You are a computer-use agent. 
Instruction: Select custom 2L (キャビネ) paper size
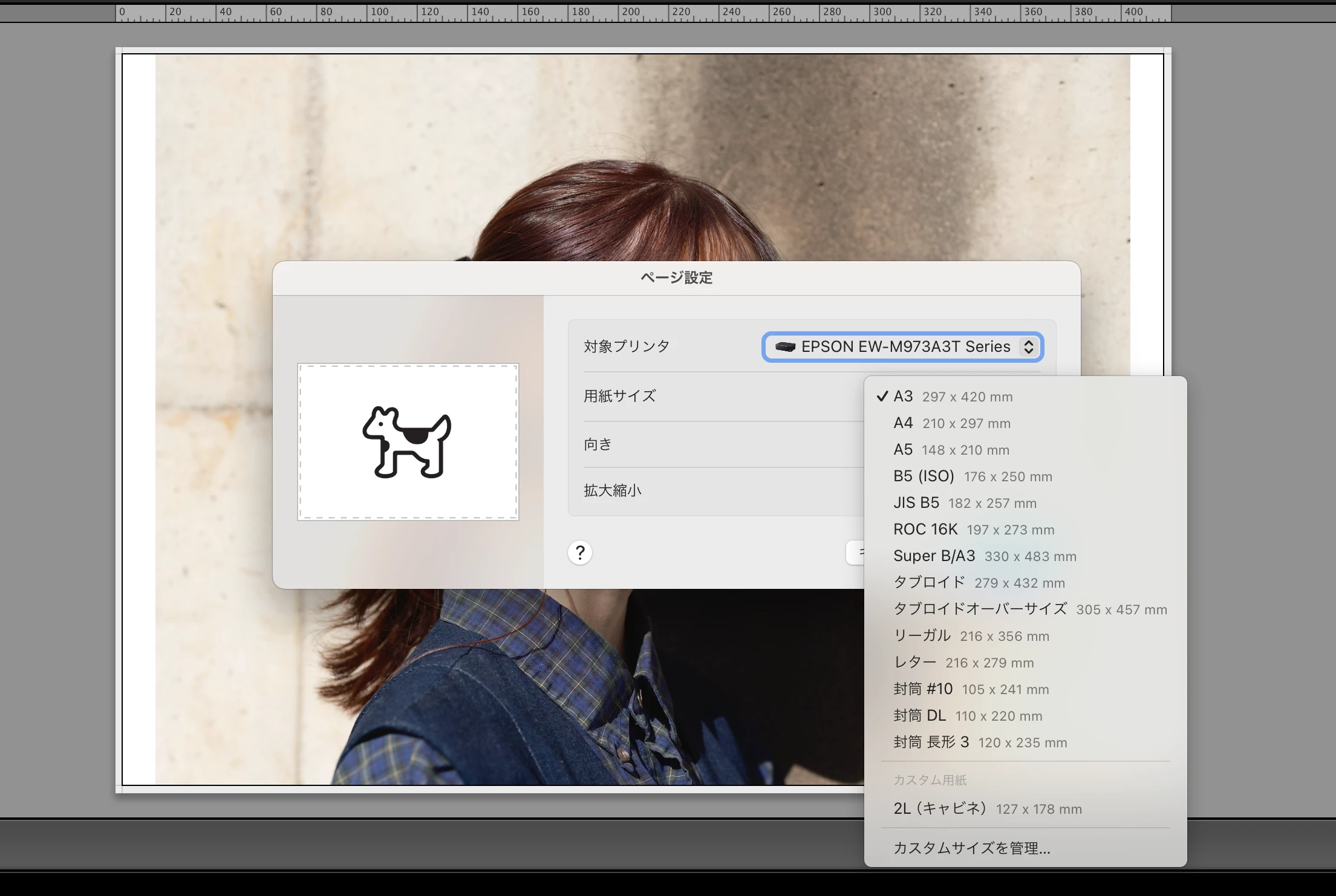click(987, 809)
